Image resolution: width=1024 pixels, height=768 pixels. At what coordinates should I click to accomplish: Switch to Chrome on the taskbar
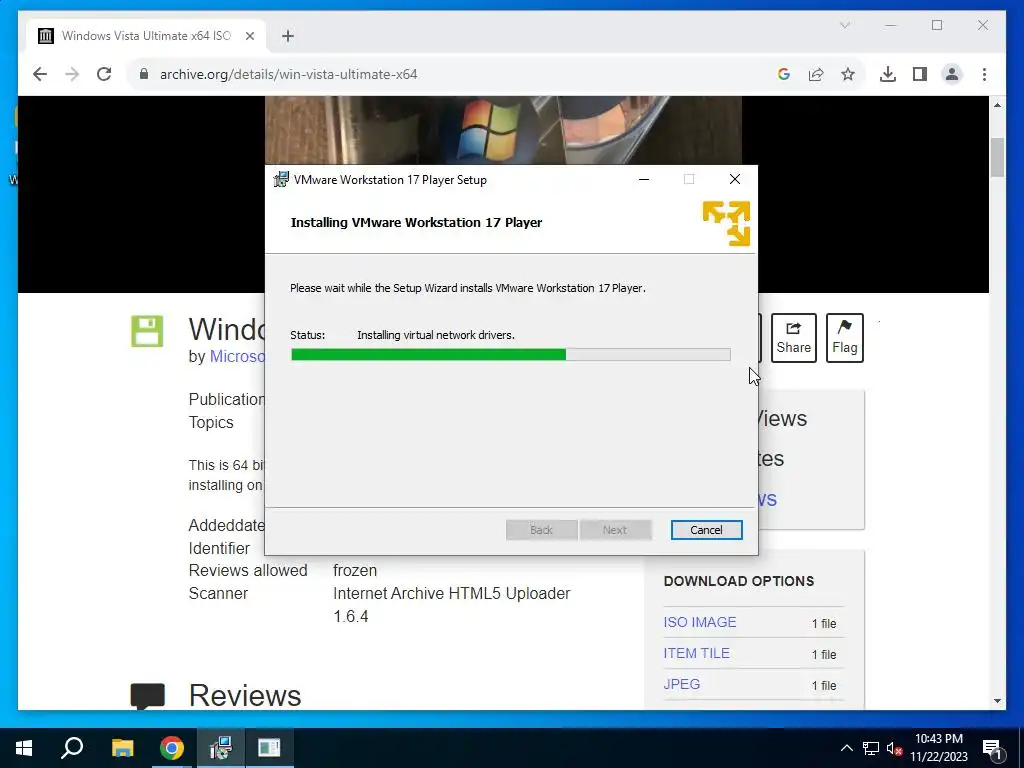point(172,748)
